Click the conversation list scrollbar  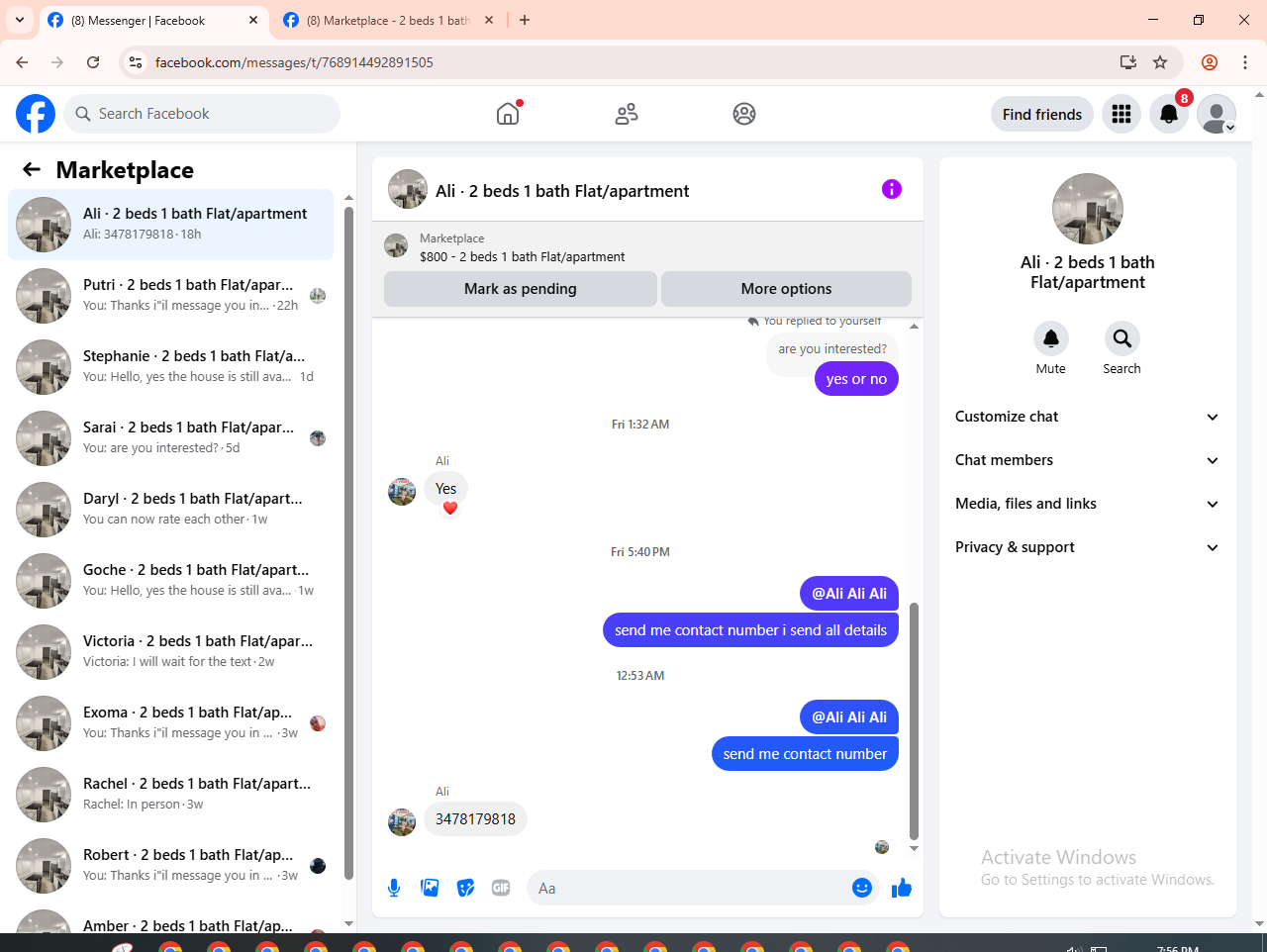click(x=348, y=542)
